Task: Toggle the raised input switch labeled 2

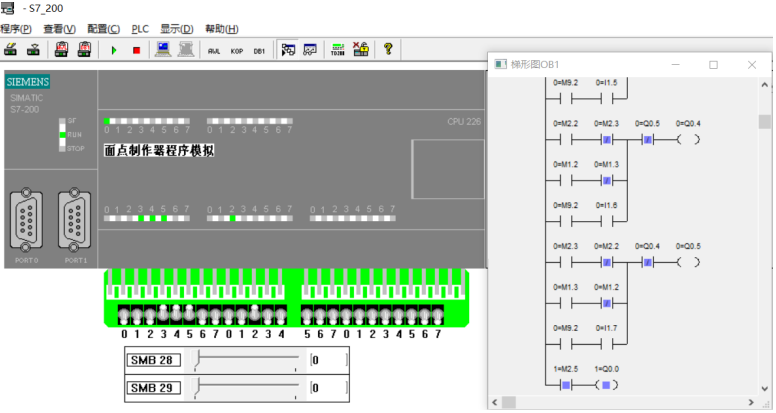Action: (254, 314)
